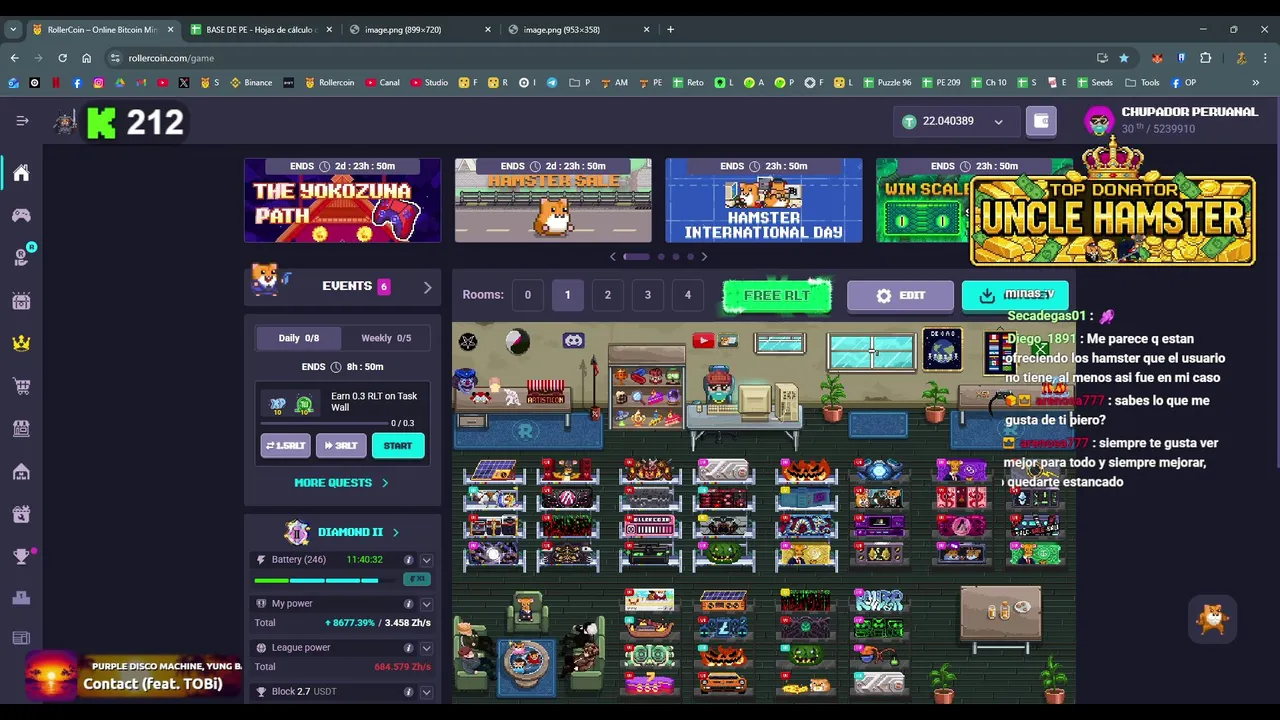Switch quests to Weekly 0/5
The height and width of the screenshot is (720, 1280).
[x=386, y=338]
